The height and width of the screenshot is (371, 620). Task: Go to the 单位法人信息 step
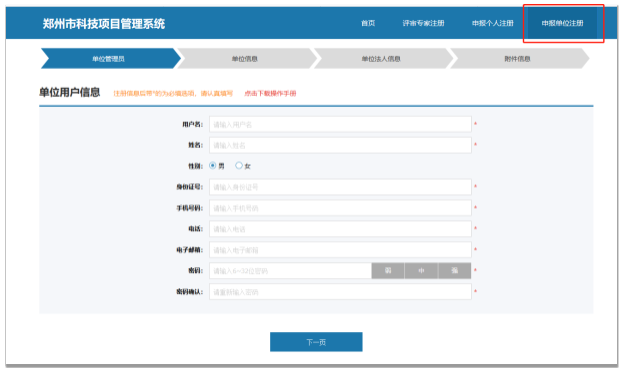point(383,59)
